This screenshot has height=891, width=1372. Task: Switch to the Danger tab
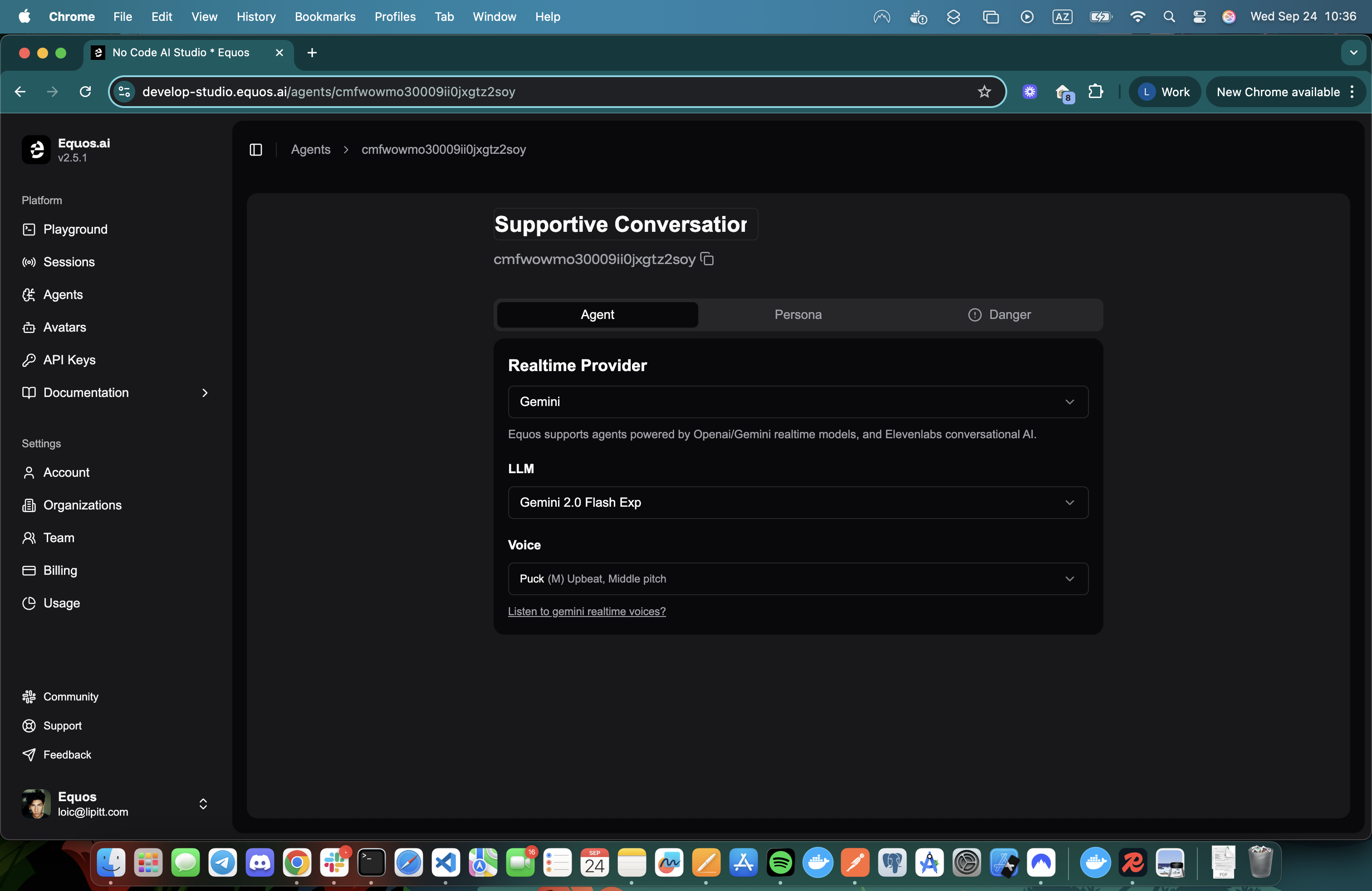pyautogui.click(x=999, y=315)
